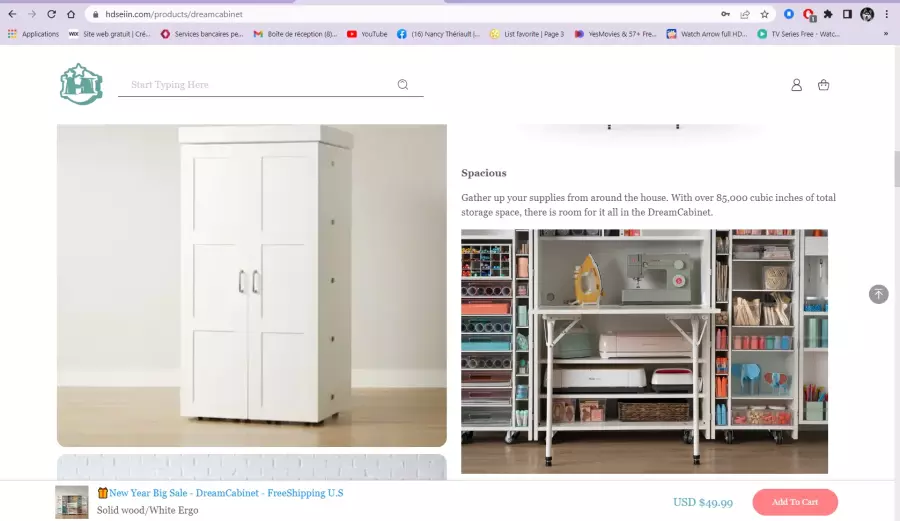Click the scroll-to-top arrow button
This screenshot has width=900, height=521.
(x=878, y=294)
